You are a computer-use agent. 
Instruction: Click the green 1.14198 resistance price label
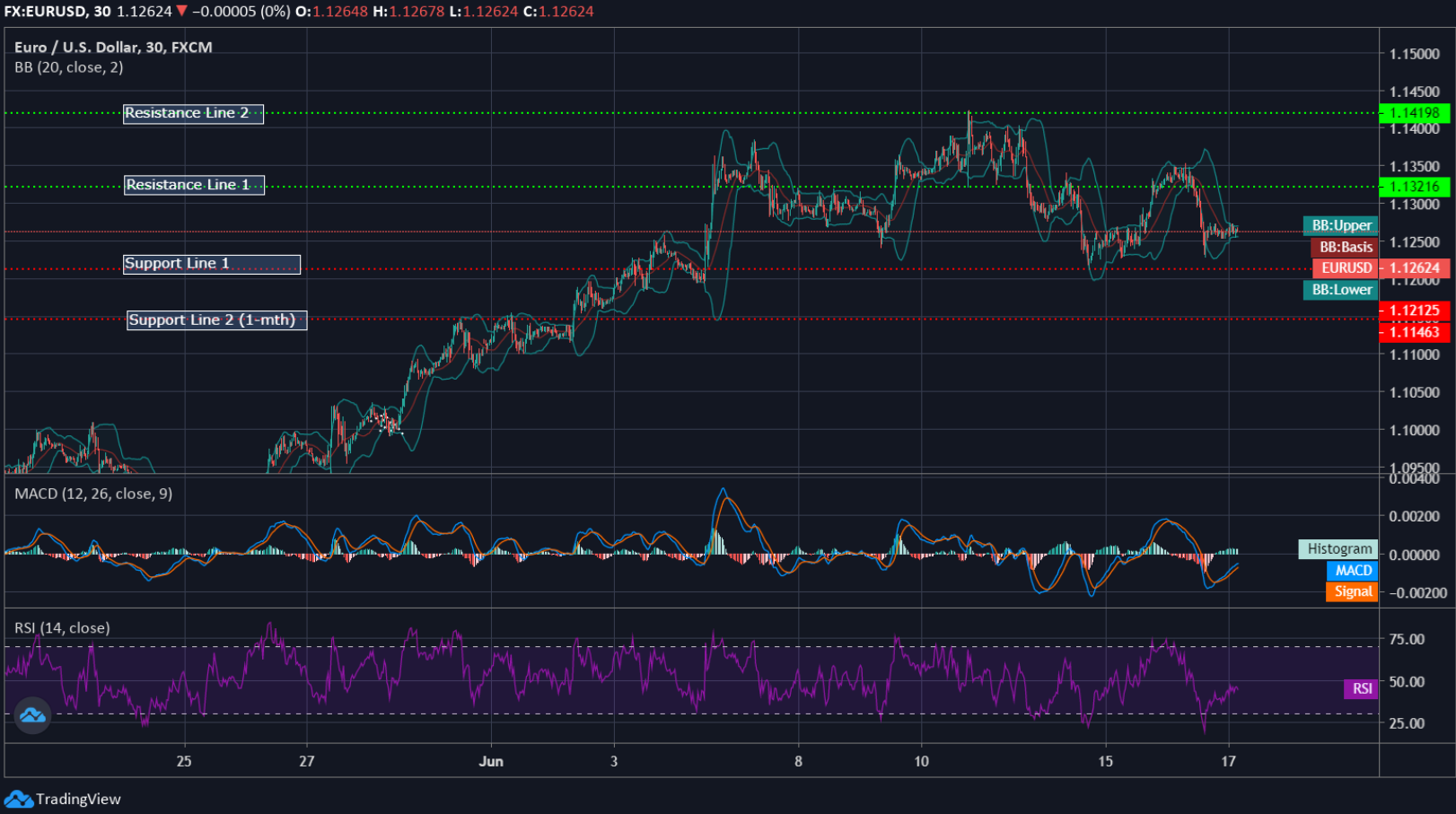click(x=1414, y=113)
